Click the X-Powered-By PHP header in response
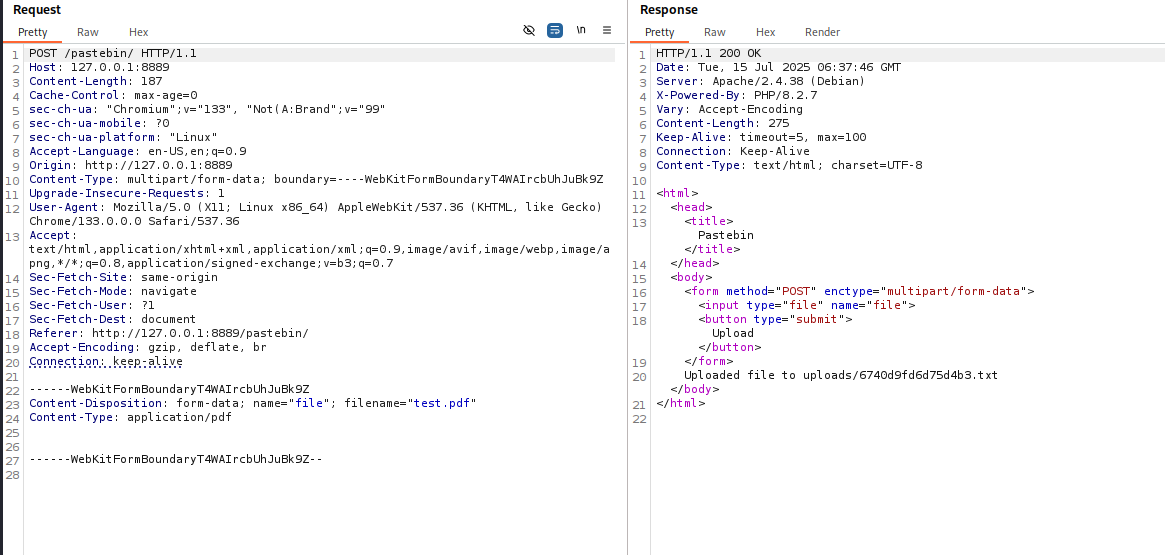This screenshot has width=1165, height=555. 736,95
